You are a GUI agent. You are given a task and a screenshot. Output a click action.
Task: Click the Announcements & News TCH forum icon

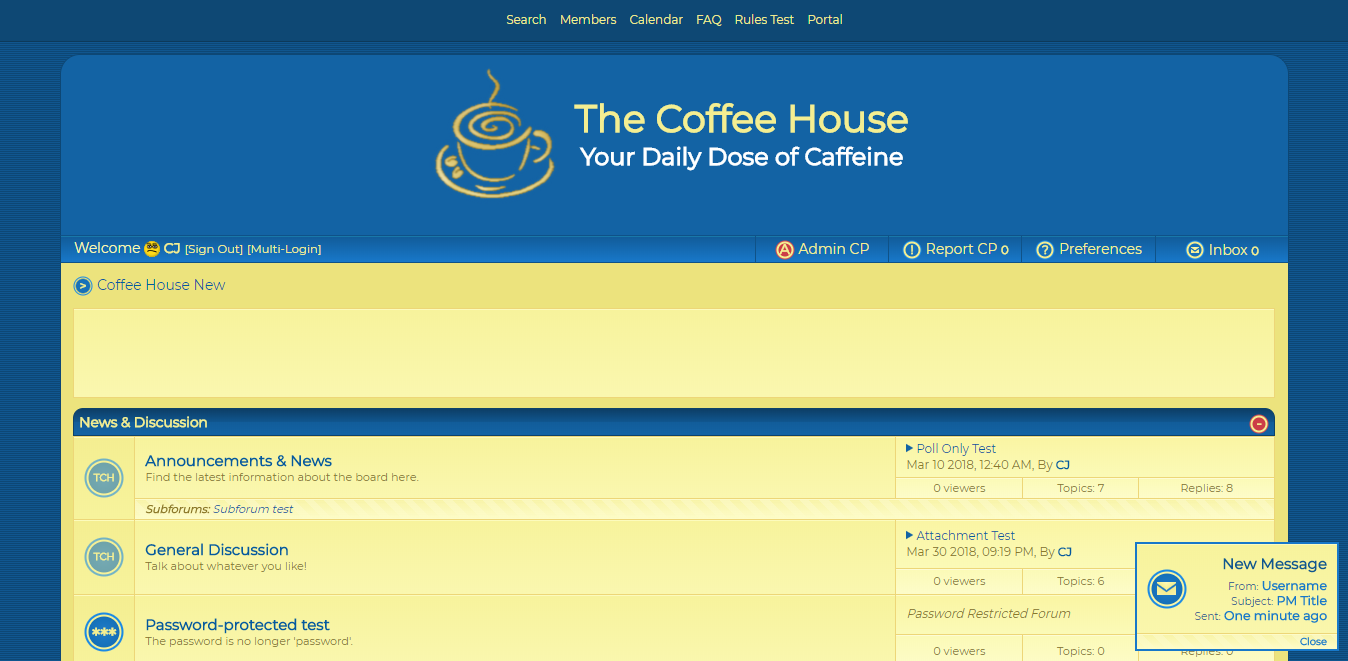pyautogui.click(x=104, y=478)
